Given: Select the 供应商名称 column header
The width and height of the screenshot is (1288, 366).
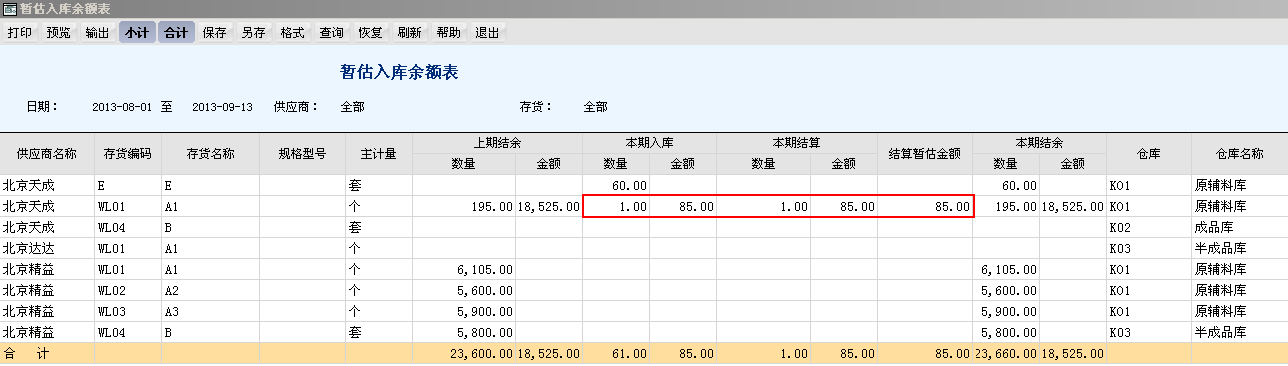Looking at the screenshot, I should (x=47, y=154).
